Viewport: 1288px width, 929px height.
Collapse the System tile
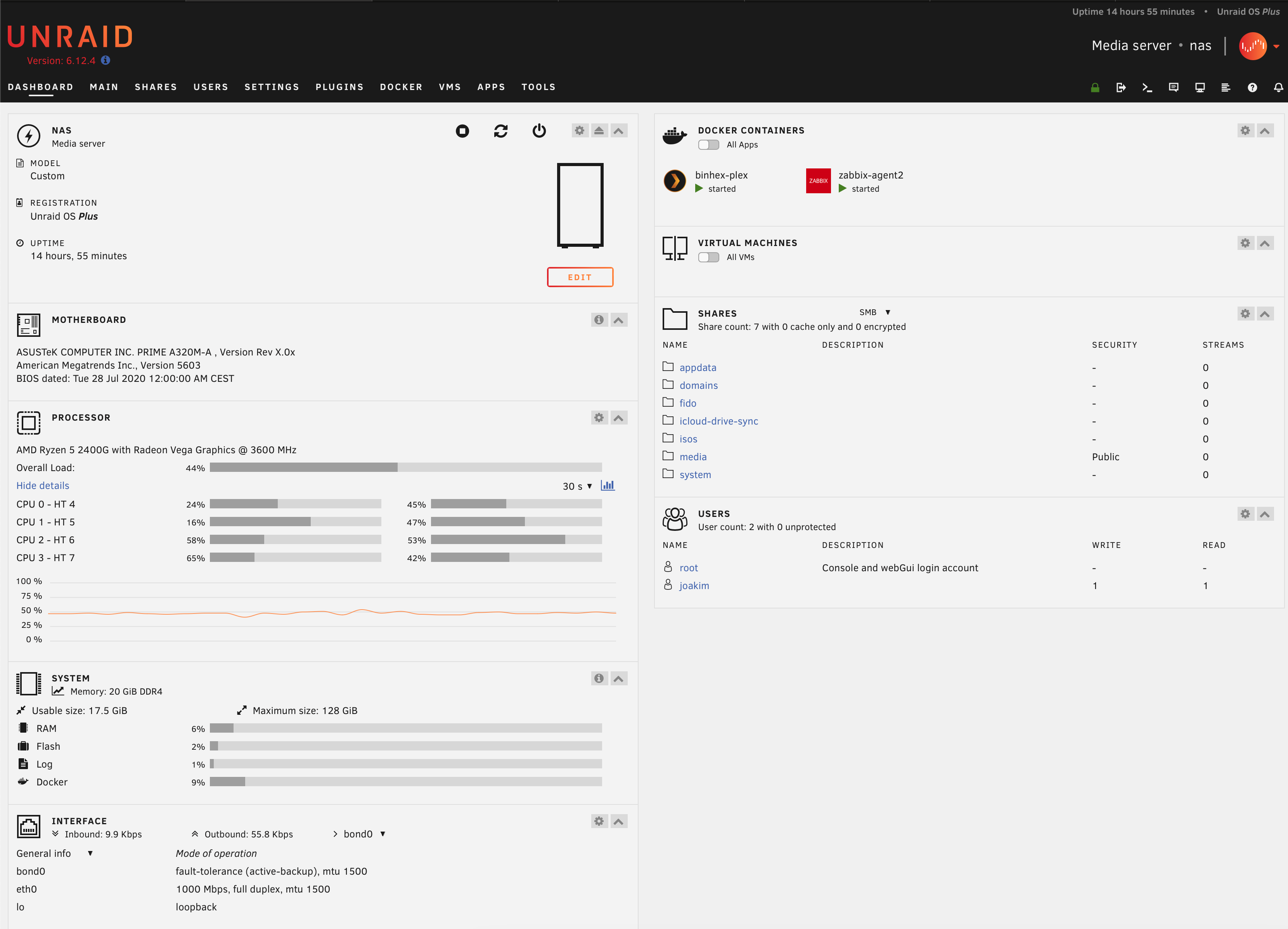618,678
